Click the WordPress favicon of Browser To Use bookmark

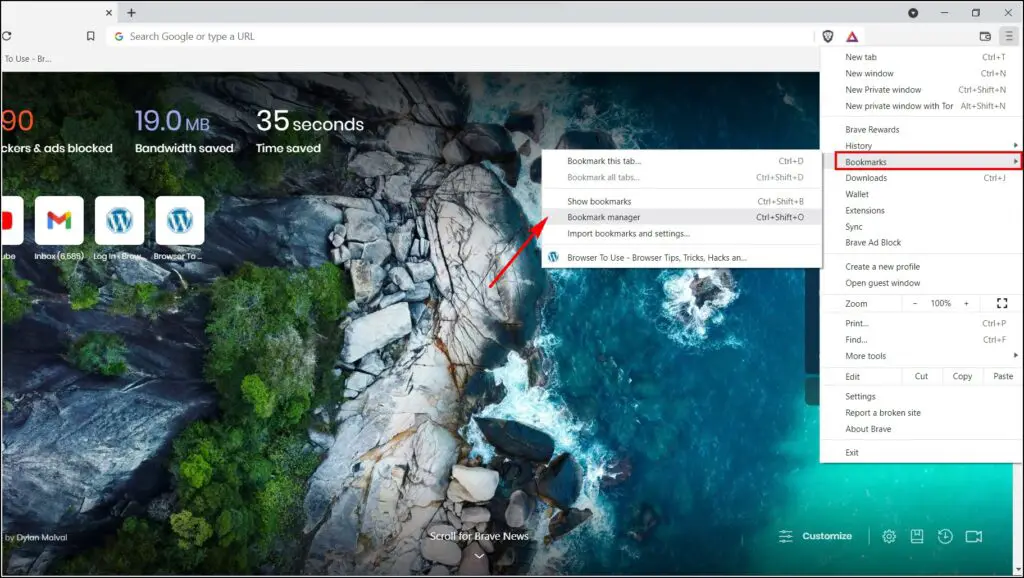(553, 257)
